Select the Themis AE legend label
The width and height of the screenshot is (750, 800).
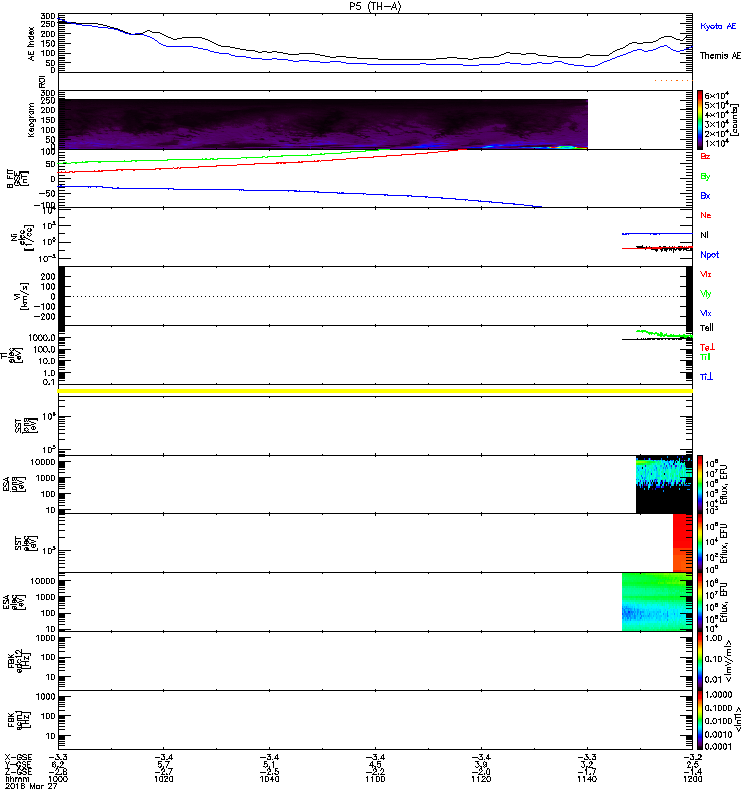[x=720, y=56]
